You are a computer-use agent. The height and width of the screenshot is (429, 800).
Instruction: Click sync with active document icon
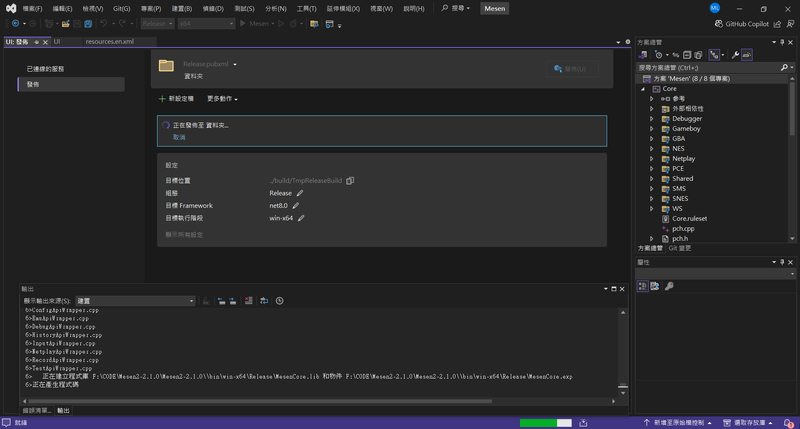tap(676, 55)
